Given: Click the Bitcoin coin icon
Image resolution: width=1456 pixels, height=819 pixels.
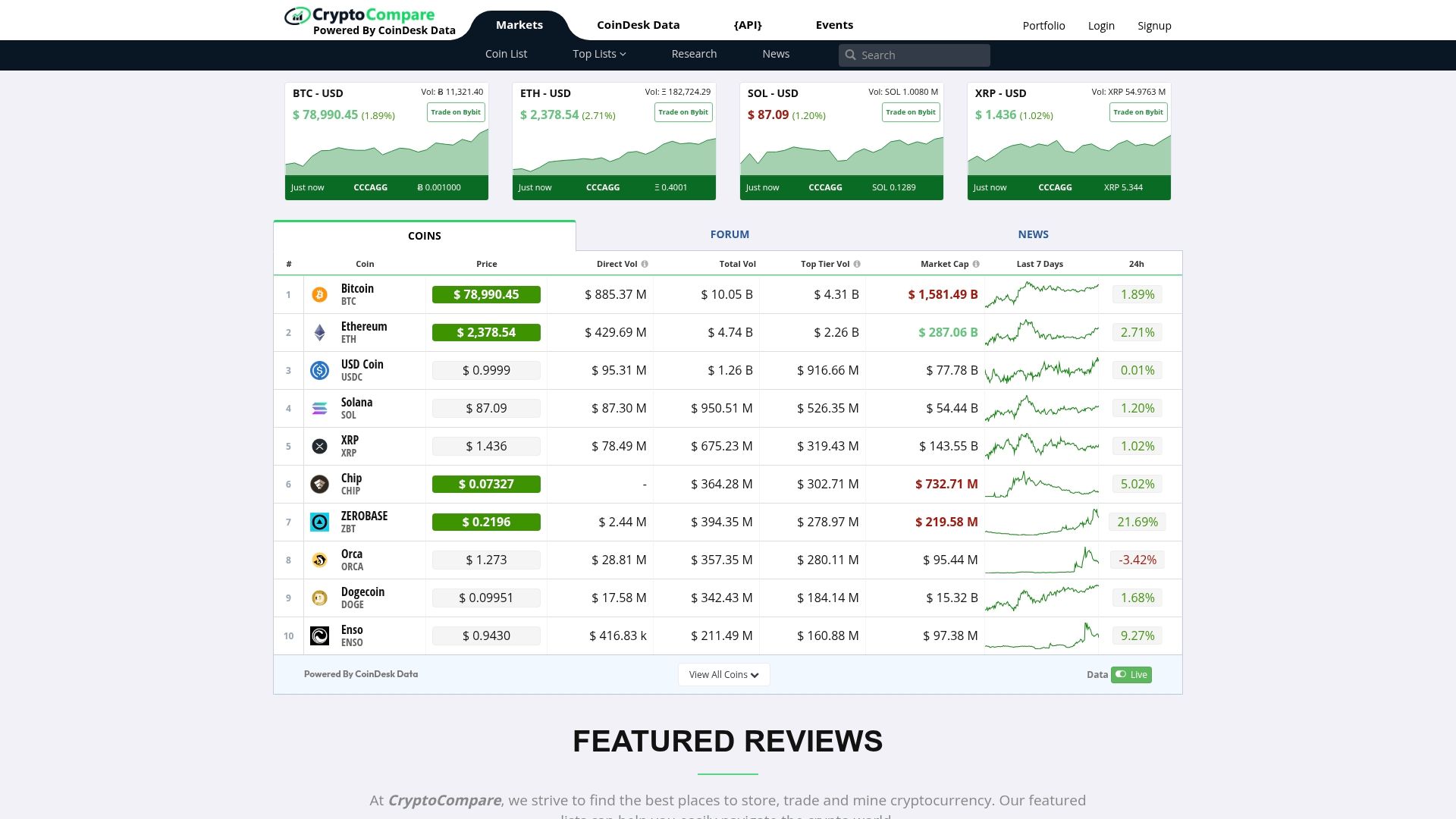Looking at the screenshot, I should [x=319, y=295].
